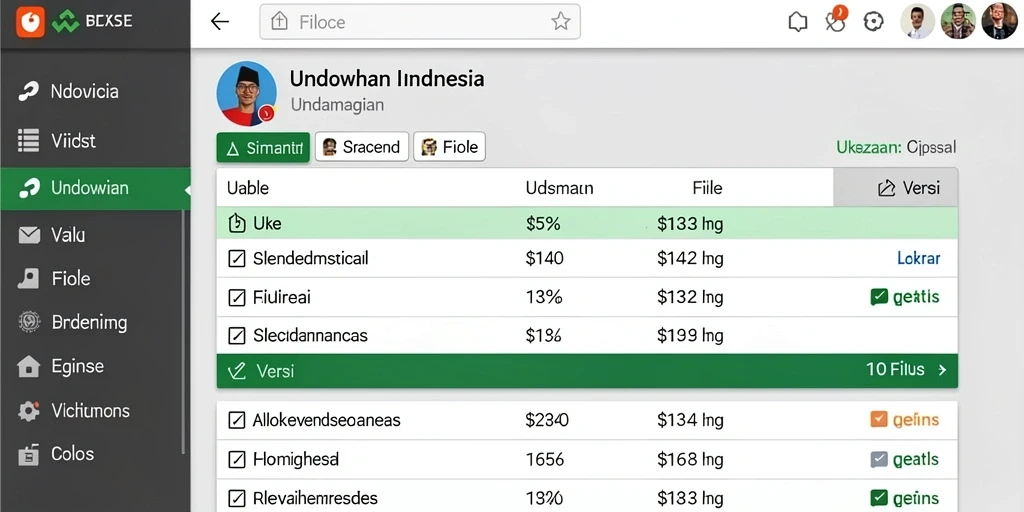Screen dimensions: 1024x512
Task: Bookmark page with the star icon
Action: pos(560,22)
